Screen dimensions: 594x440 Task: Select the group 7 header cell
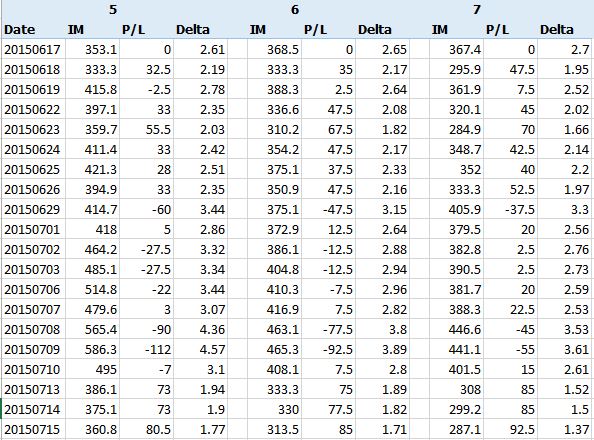[x=456, y=9]
